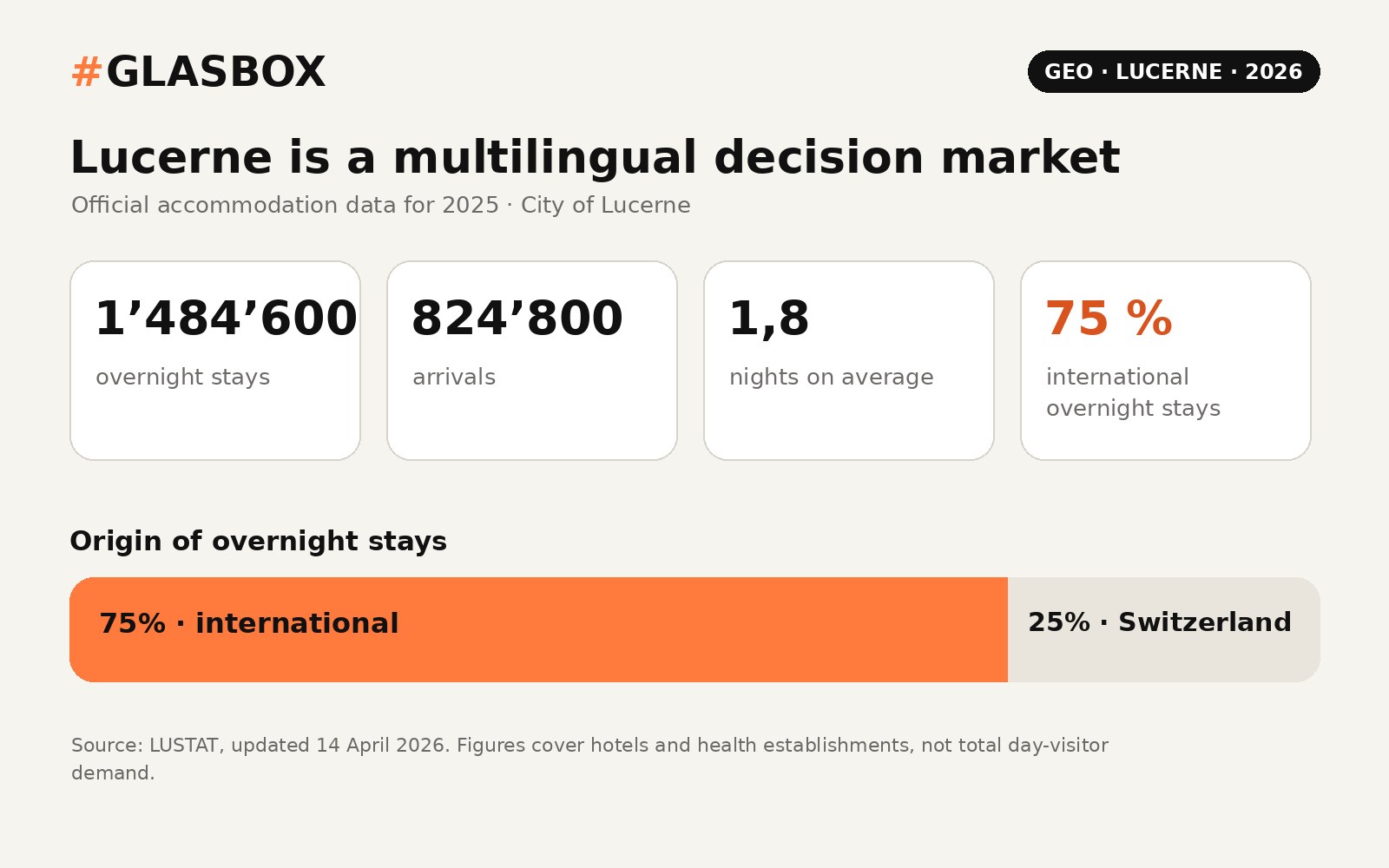Open the 824'800 arrivals card
This screenshot has height=868, width=1389.
pos(532,360)
